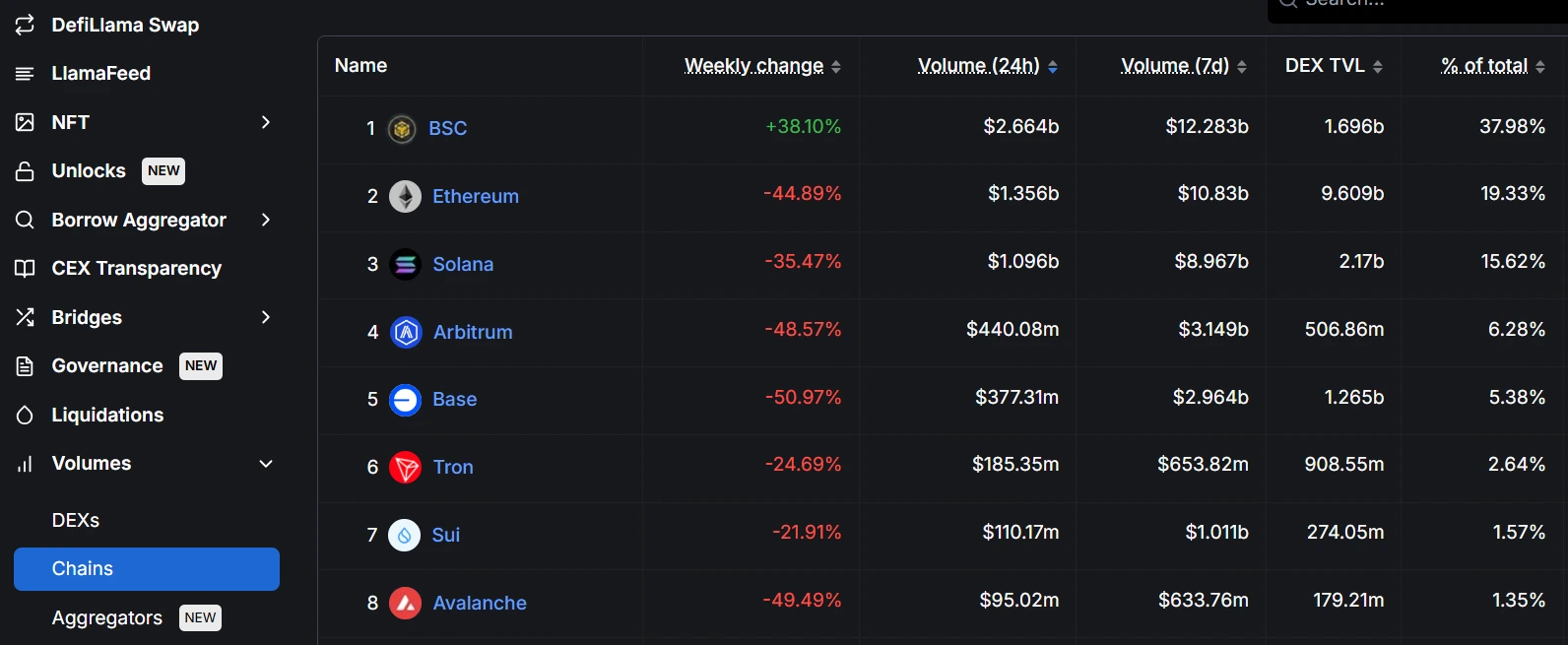Click the Volume (24h) column header

point(979,66)
